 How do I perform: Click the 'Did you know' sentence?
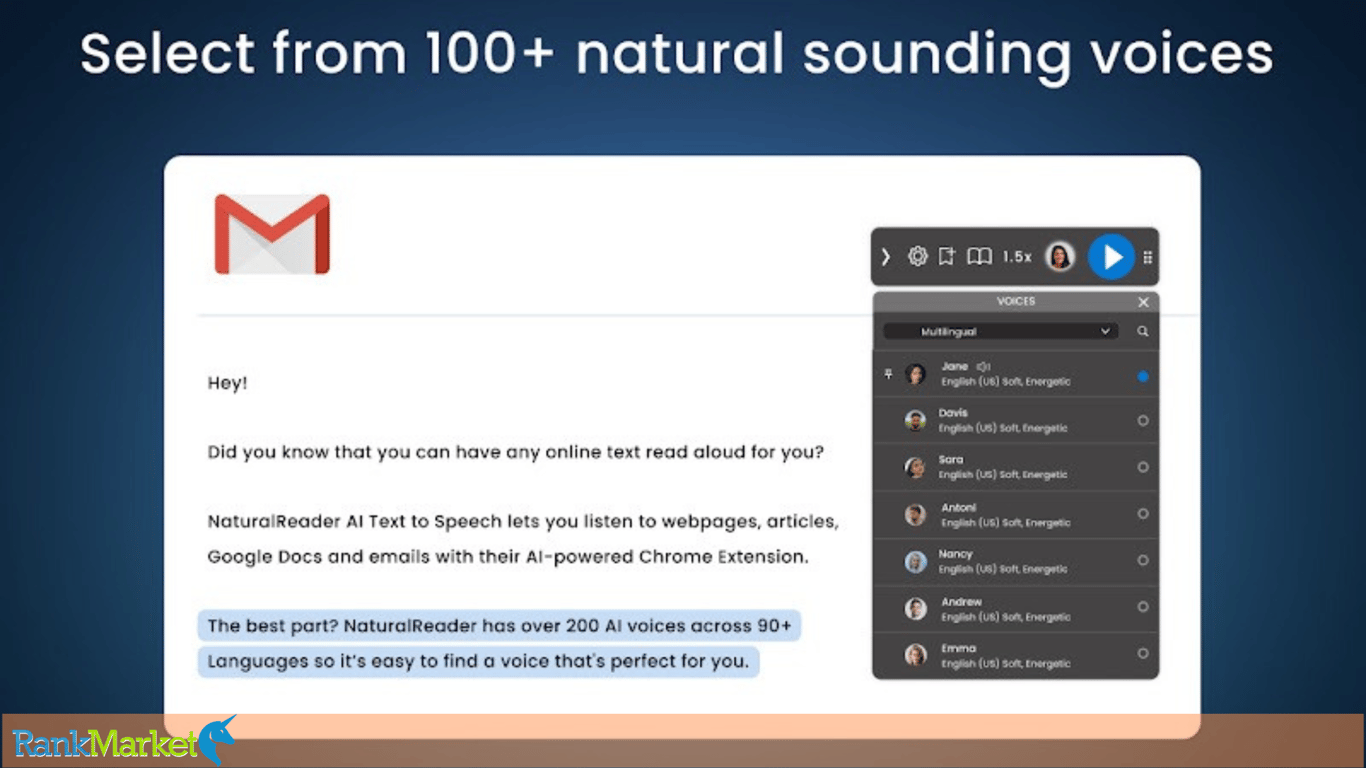tap(516, 452)
